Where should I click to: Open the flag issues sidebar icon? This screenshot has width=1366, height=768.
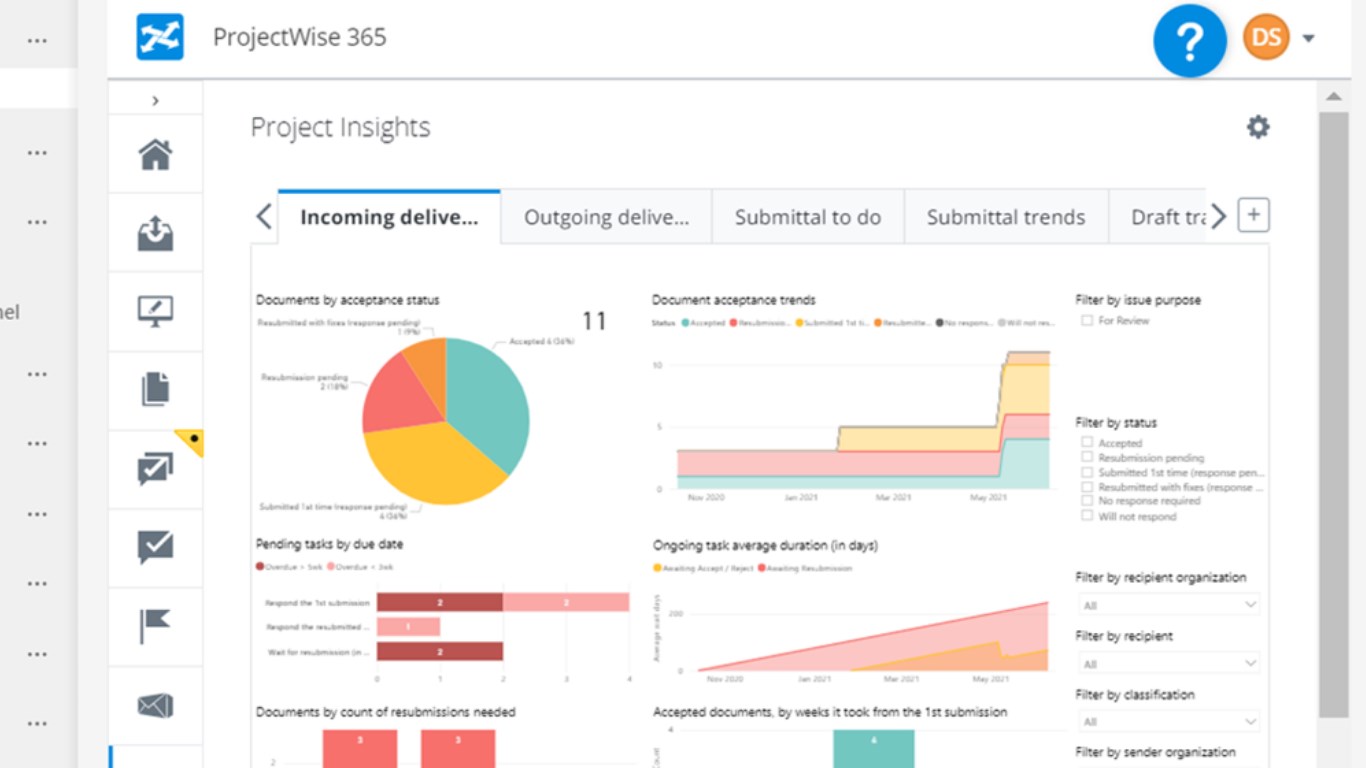point(154,626)
